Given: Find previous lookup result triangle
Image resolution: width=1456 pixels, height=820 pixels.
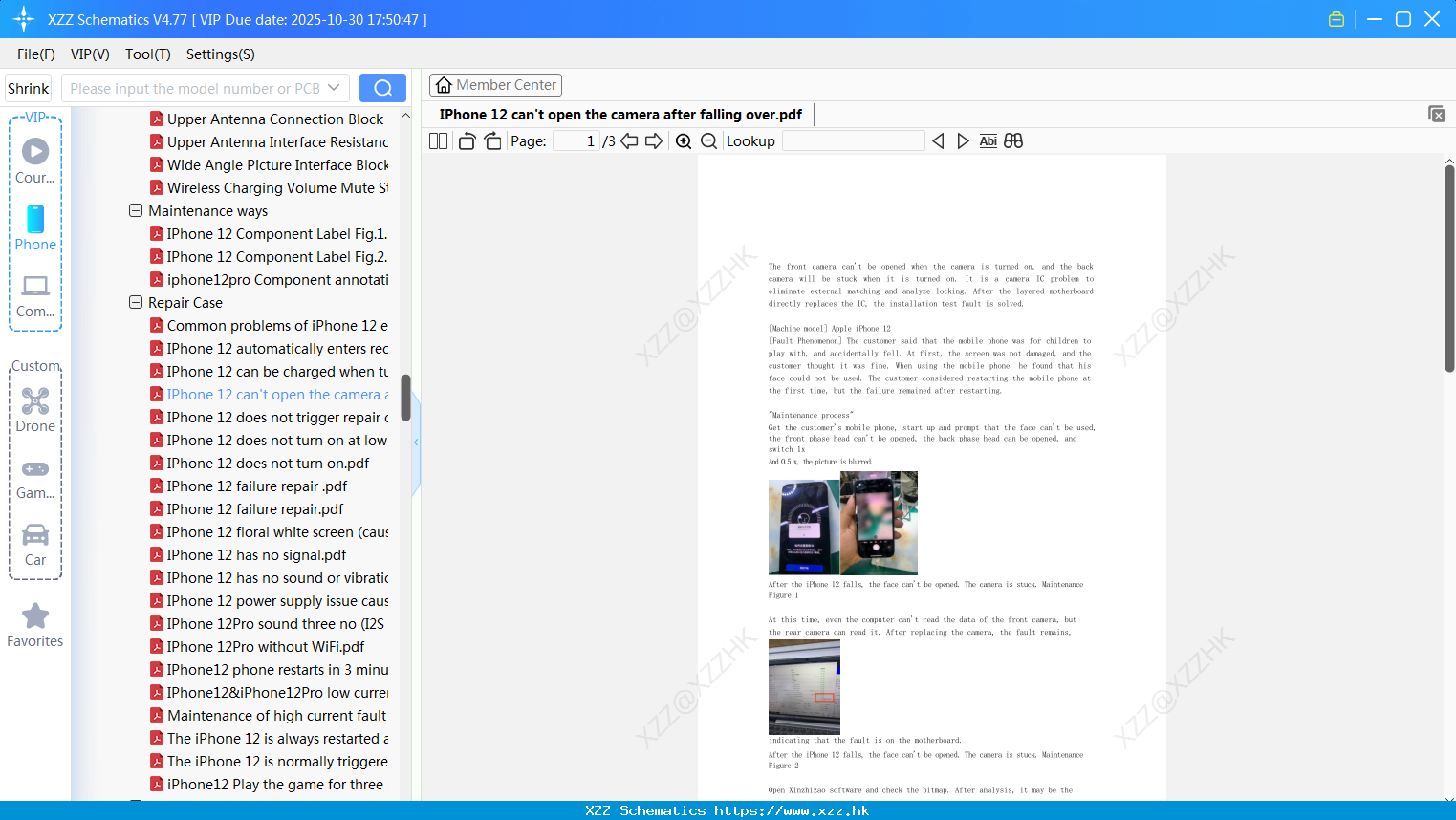Looking at the screenshot, I should (938, 140).
